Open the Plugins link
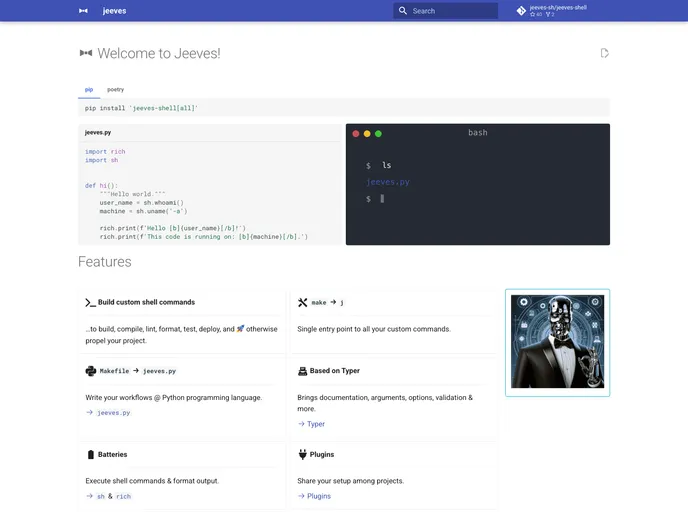 tap(319, 496)
